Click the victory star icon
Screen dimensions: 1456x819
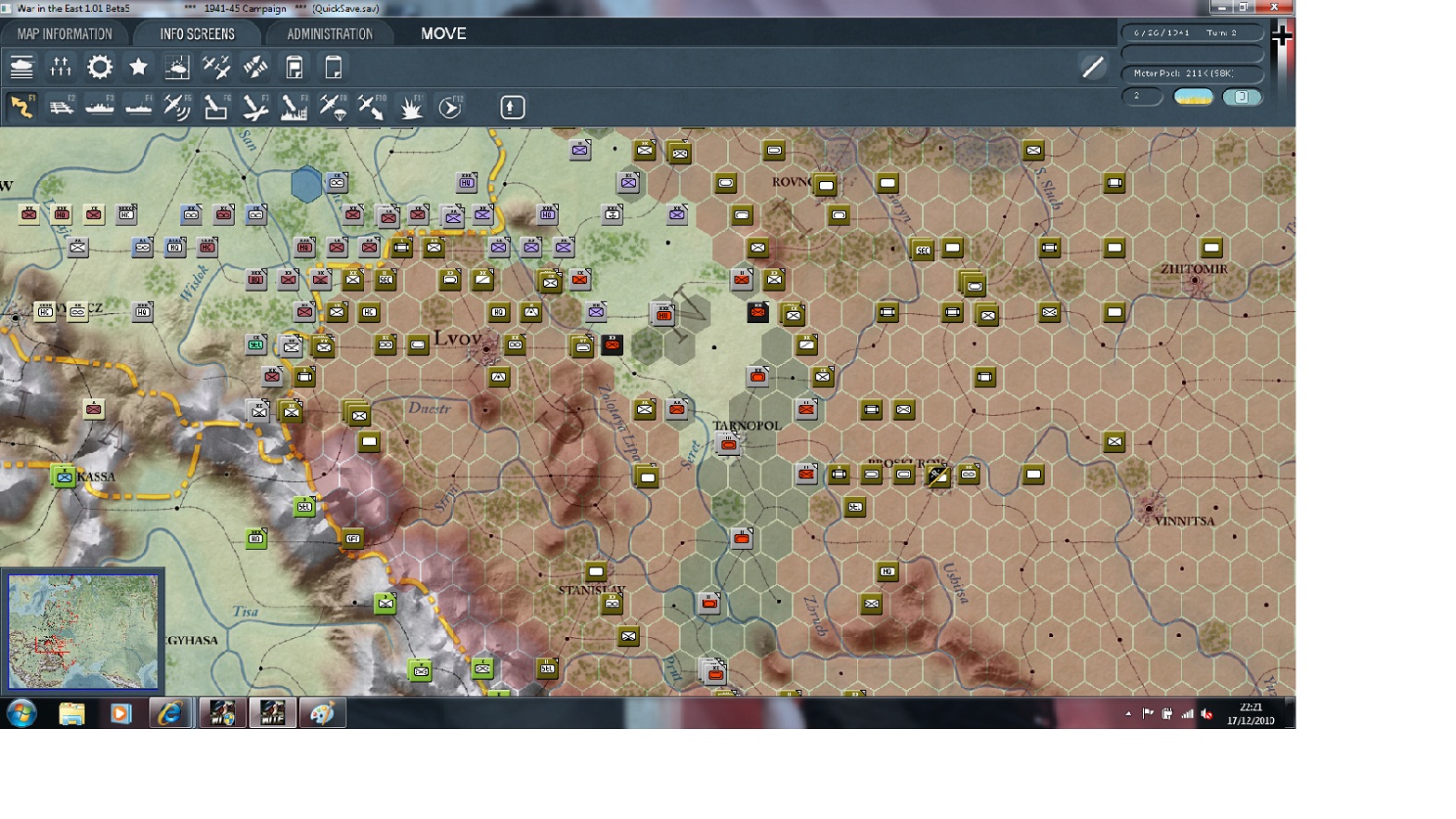138,67
